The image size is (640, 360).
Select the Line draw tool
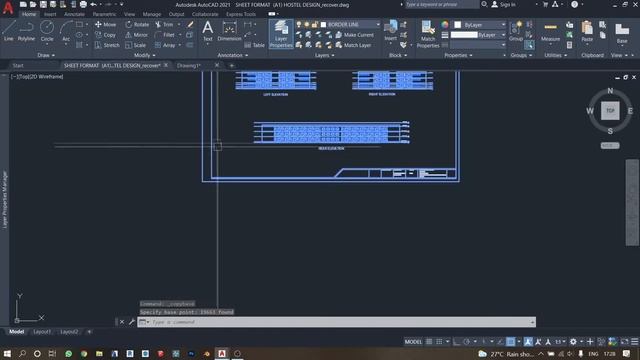(x=9, y=31)
